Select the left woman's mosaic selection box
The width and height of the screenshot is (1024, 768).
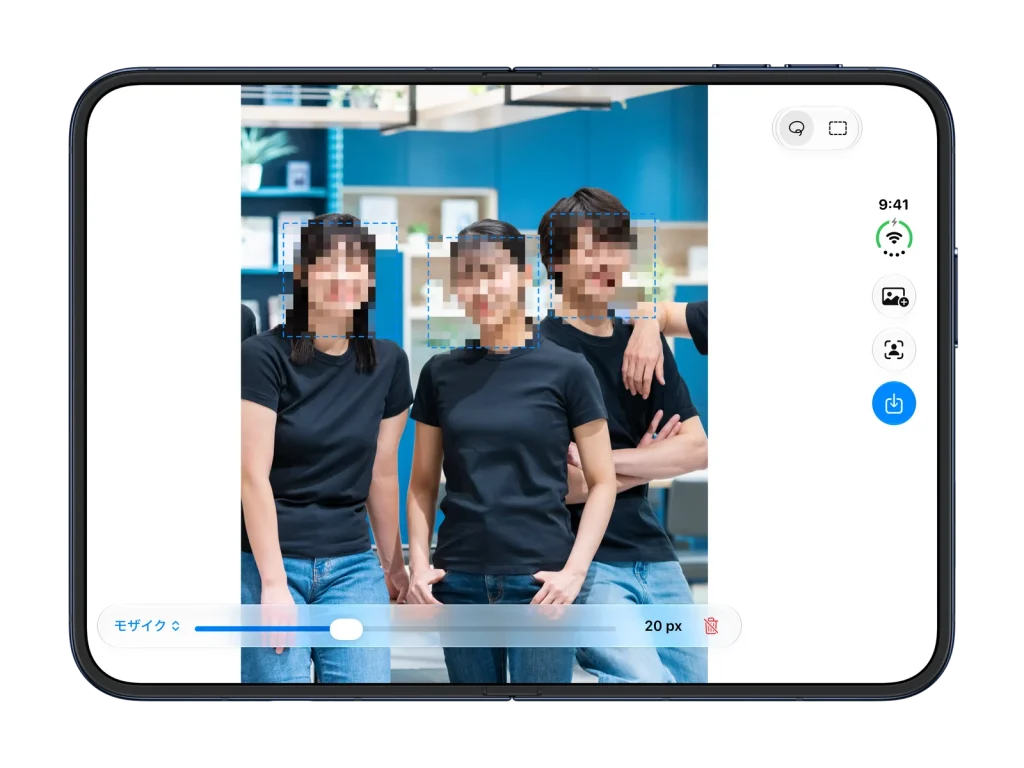pos(340,280)
